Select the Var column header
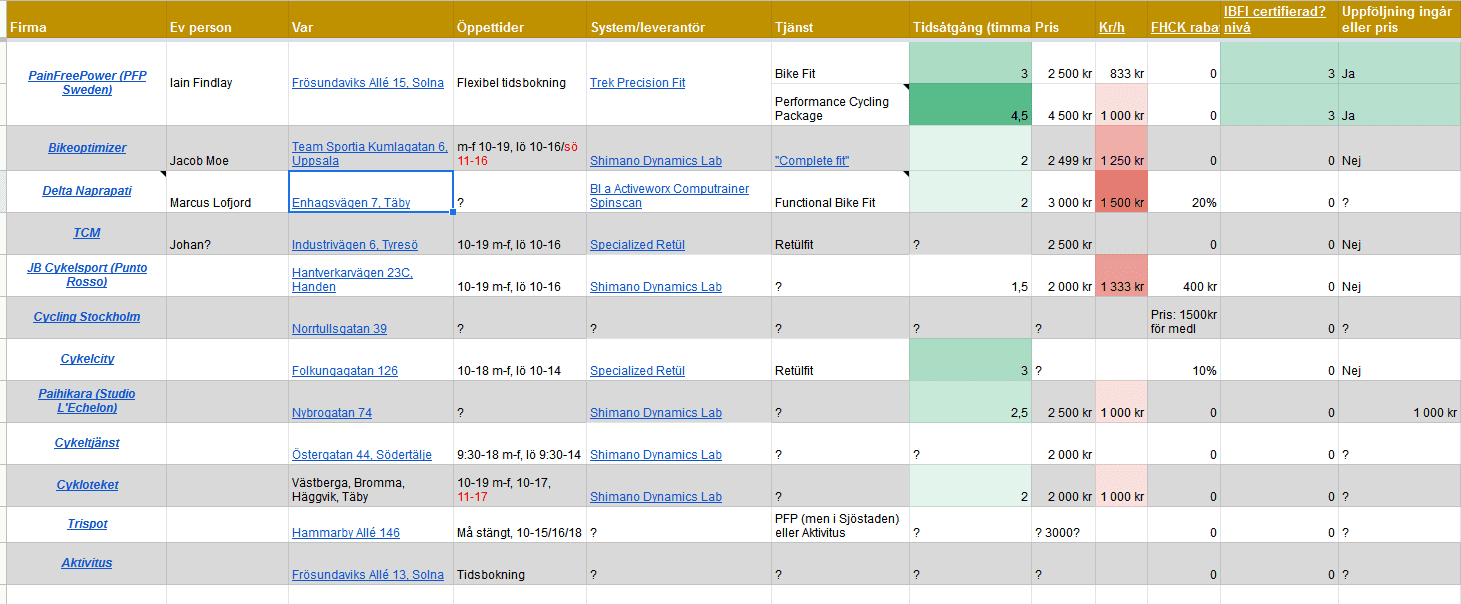 pyautogui.click(x=370, y=20)
